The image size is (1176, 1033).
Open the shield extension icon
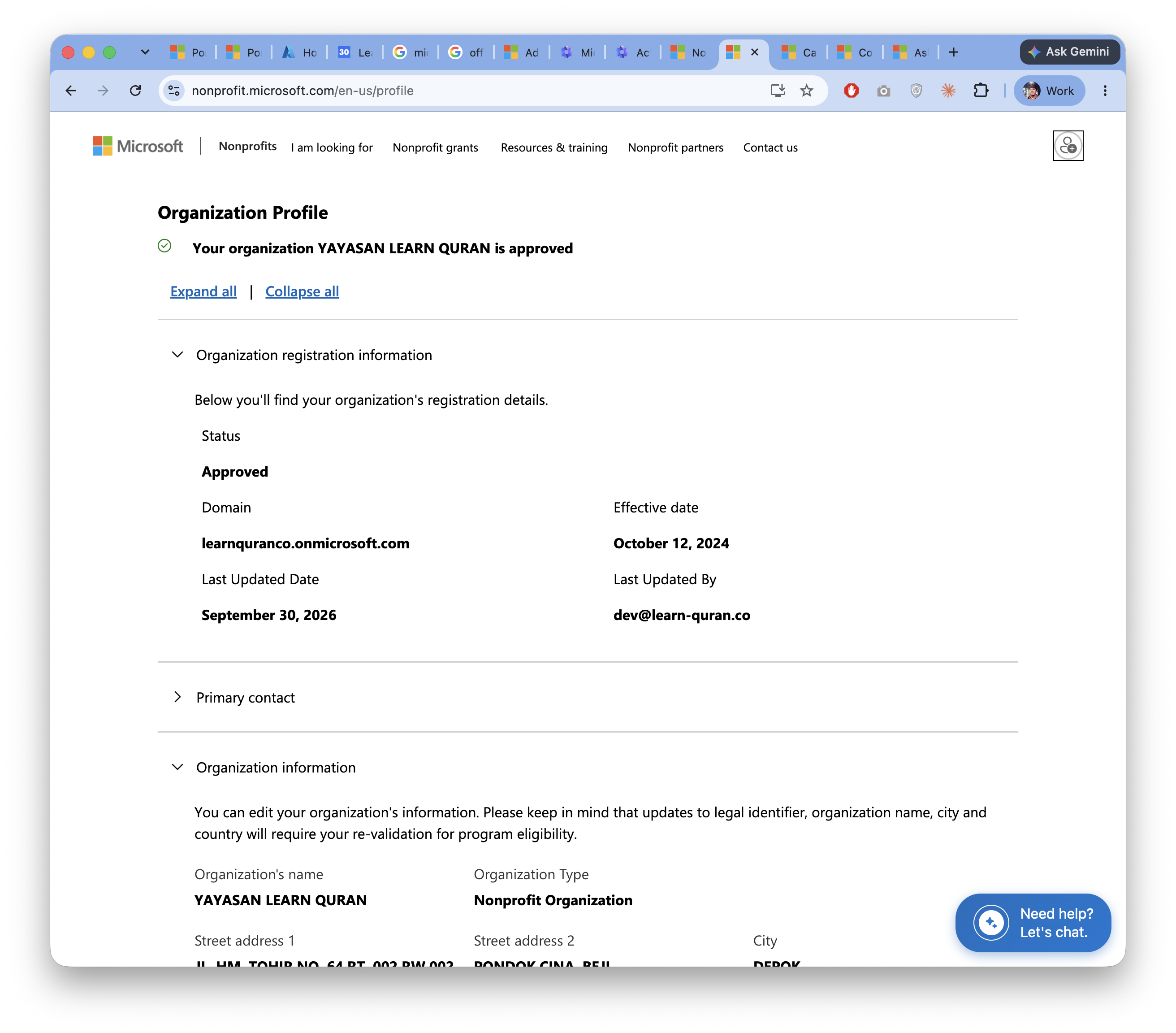pos(916,91)
